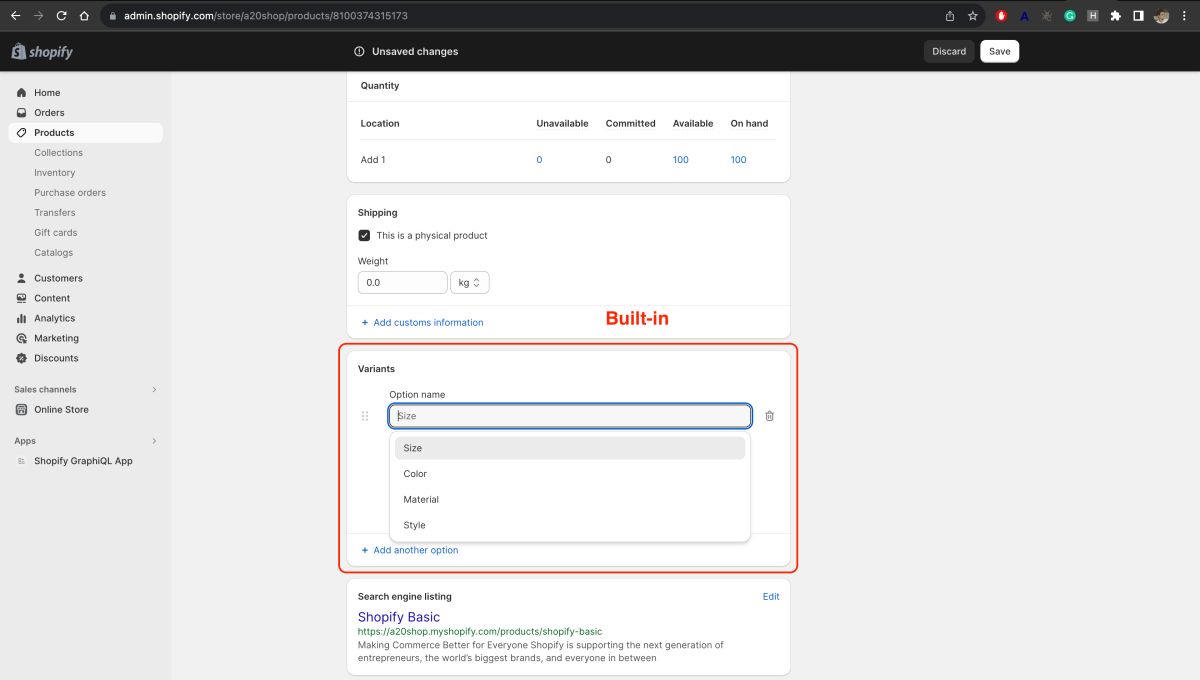This screenshot has height=680, width=1200.
Task: Open the weight unit kg dropdown
Action: [469, 283]
